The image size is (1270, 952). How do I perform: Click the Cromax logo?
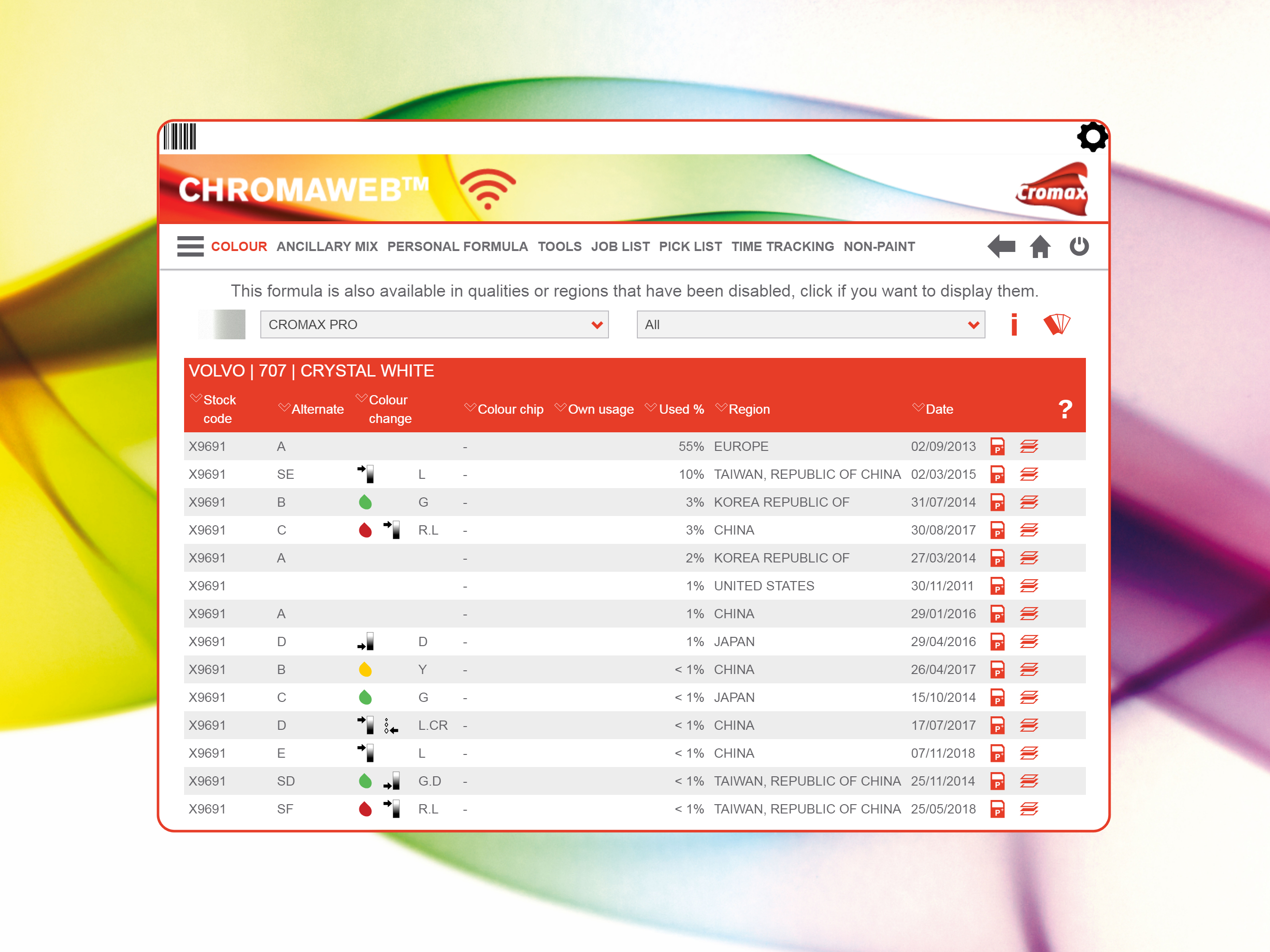pyautogui.click(x=1052, y=189)
